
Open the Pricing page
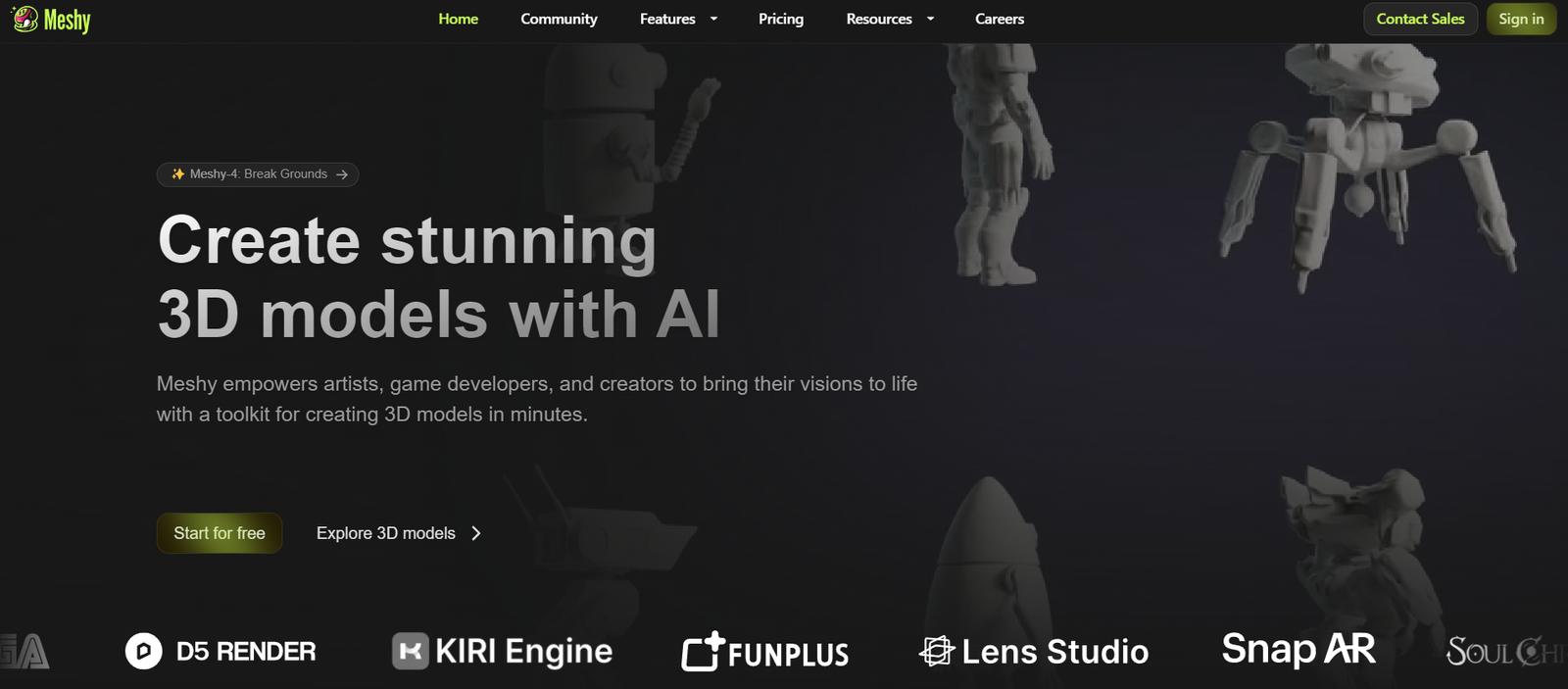click(780, 19)
